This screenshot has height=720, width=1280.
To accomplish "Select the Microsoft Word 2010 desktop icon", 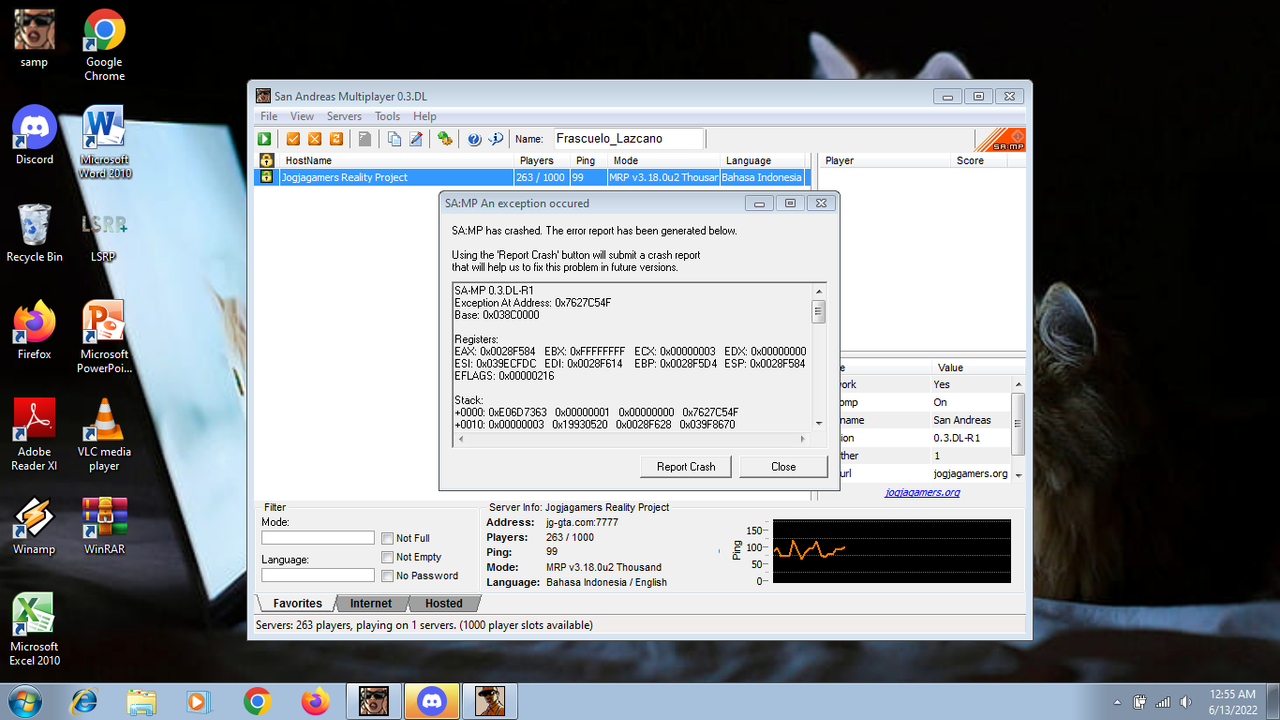I will (x=104, y=142).
